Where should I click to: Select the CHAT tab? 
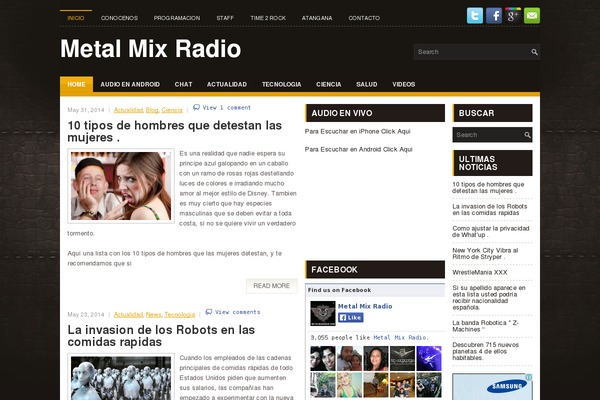point(183,84)
